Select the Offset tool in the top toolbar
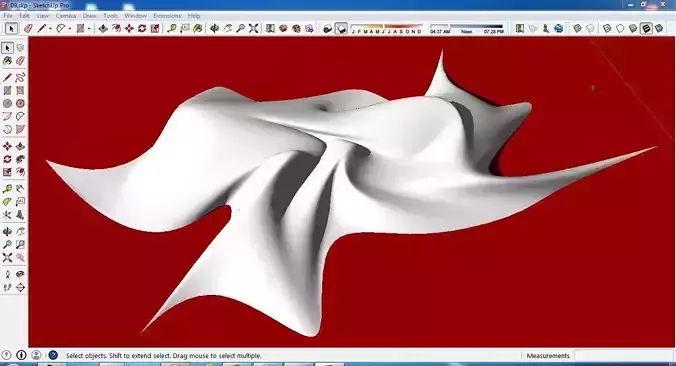The height and width of the screenshot is (366, 676). coord(116,28)
